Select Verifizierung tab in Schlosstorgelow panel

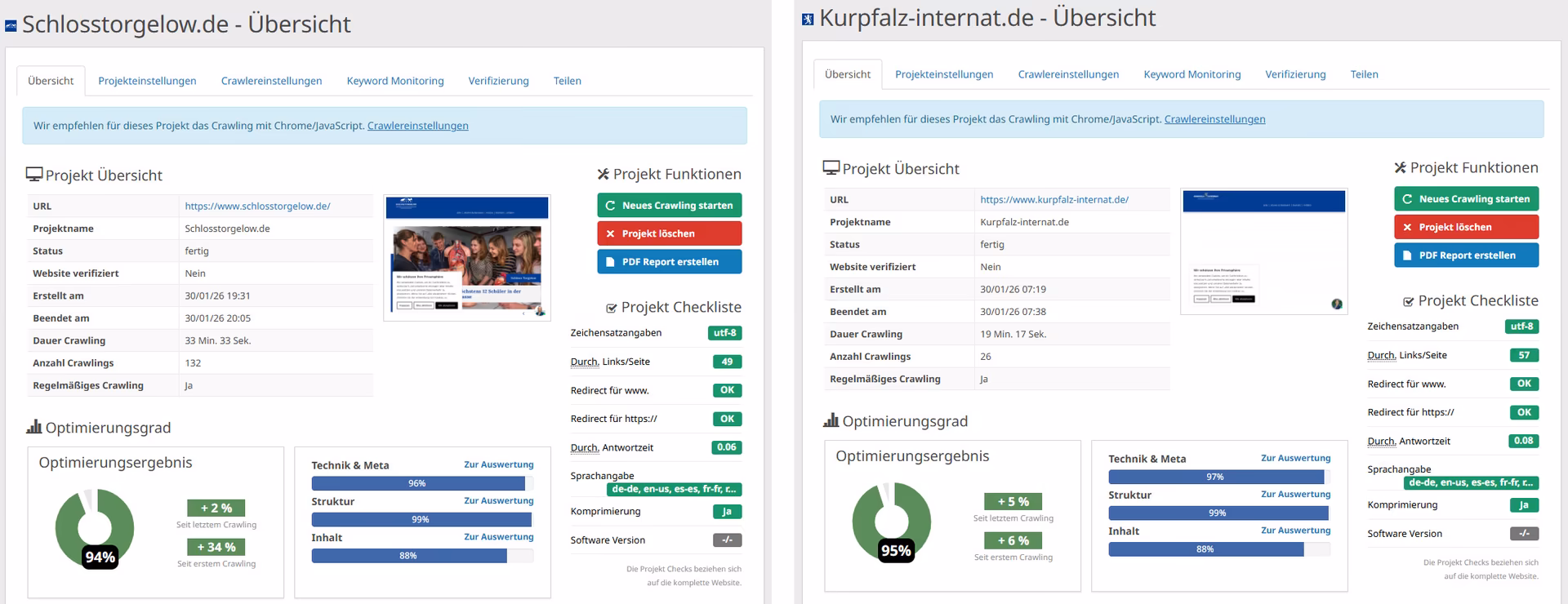[x=498, y=81]
